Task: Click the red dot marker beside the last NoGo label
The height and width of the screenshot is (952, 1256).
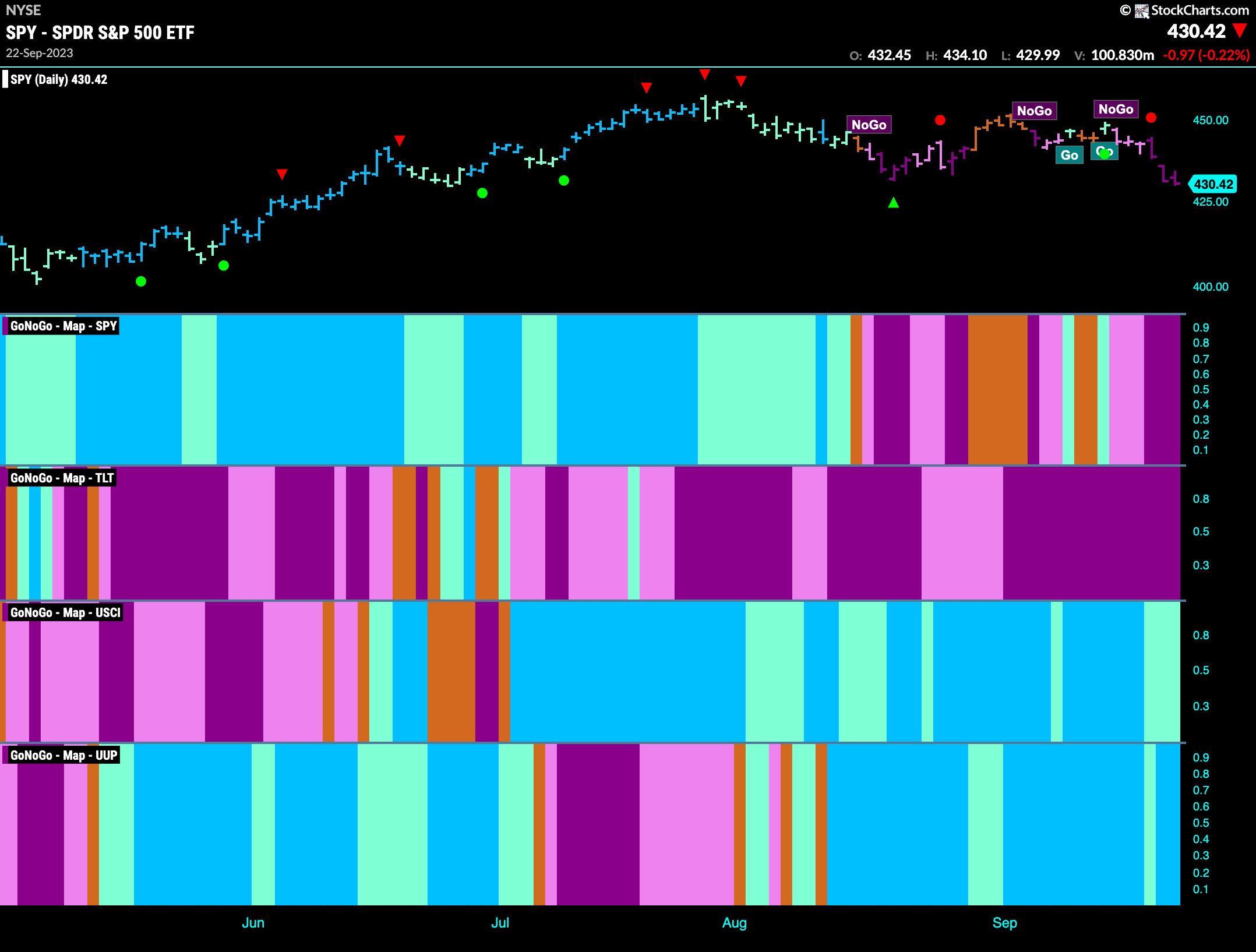Action: (x=1151, y=118)
